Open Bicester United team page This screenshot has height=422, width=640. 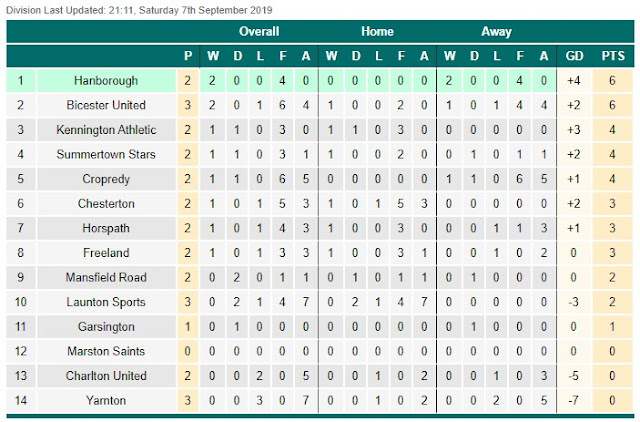pyautogui.click(x=106, y=105)
